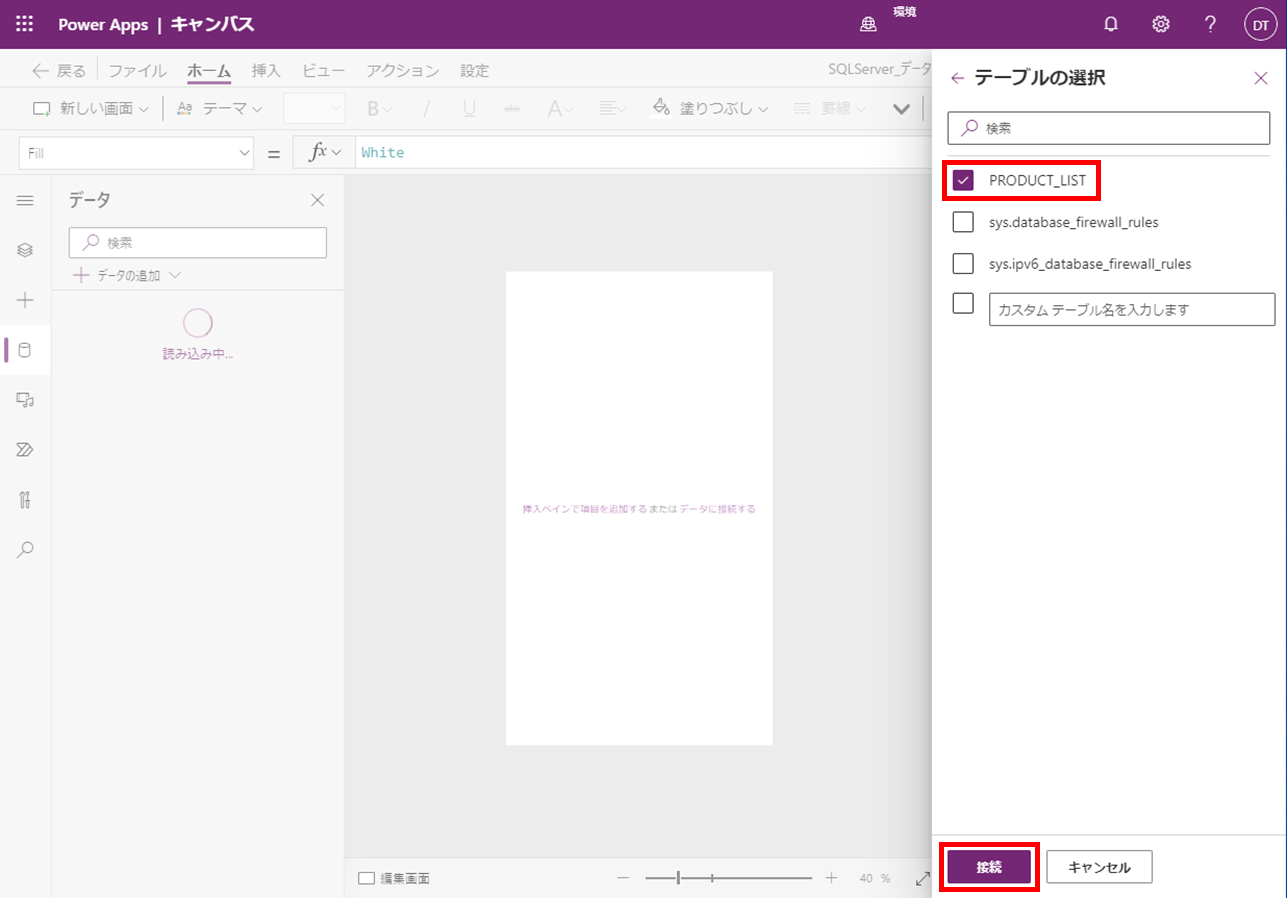Open advanced tools icon in sidebar

(x=25, y=500)
